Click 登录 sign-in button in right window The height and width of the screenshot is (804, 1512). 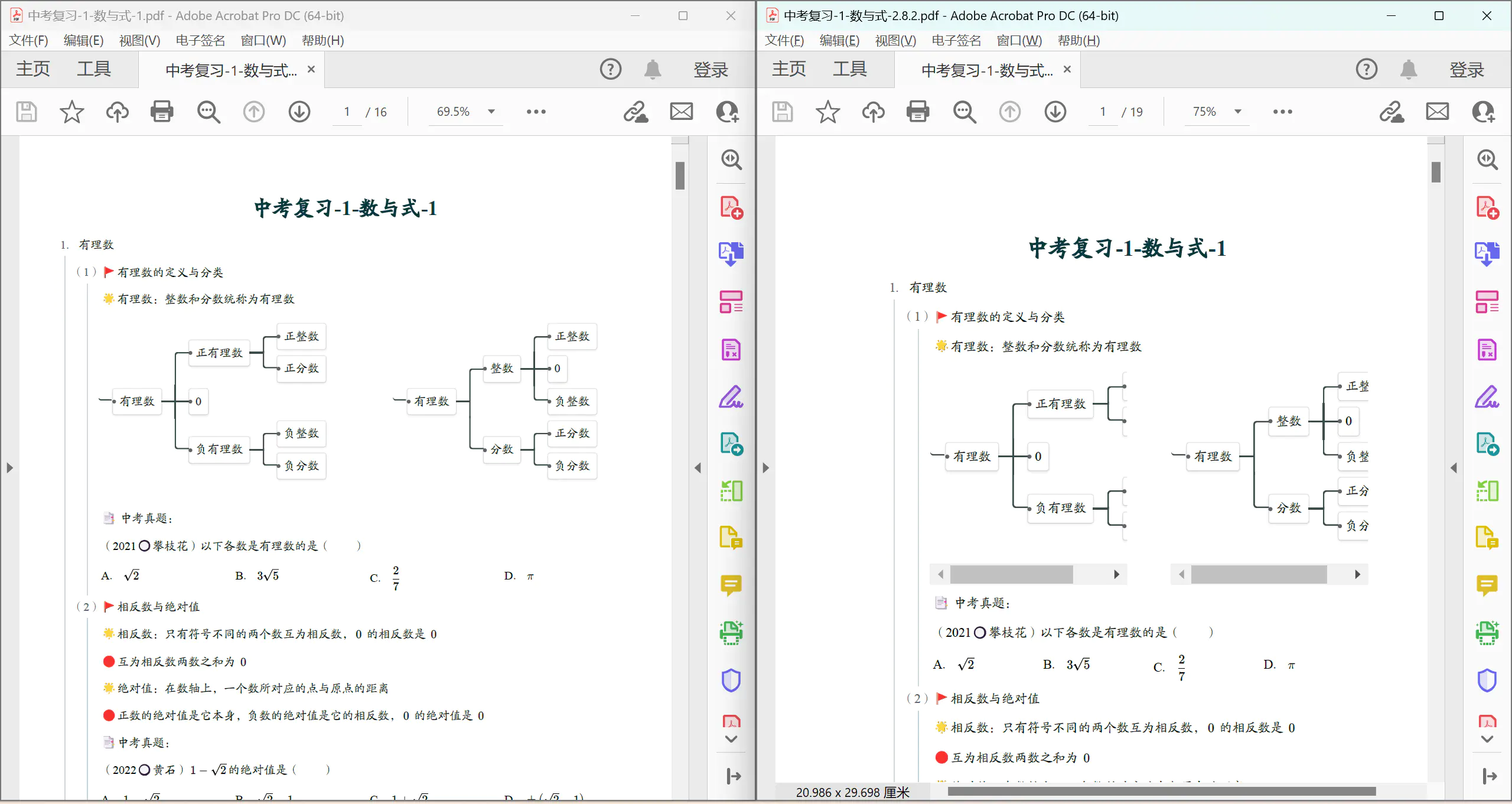(1467, 70)
